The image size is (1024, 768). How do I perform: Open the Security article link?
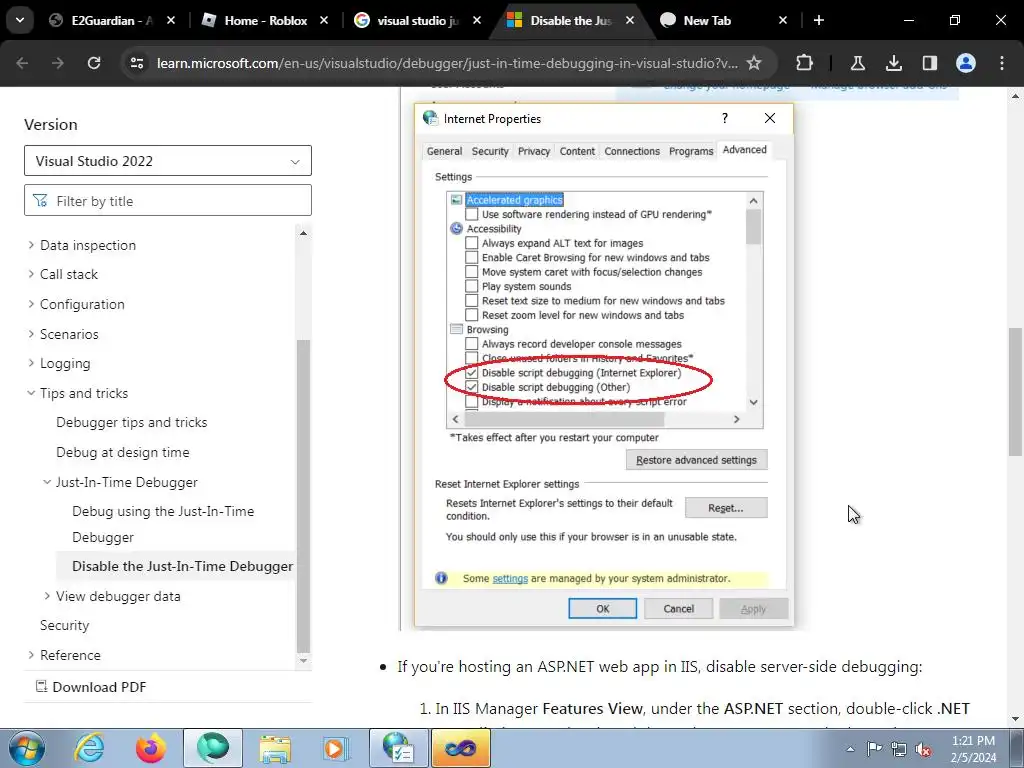[x=64, y=625]
